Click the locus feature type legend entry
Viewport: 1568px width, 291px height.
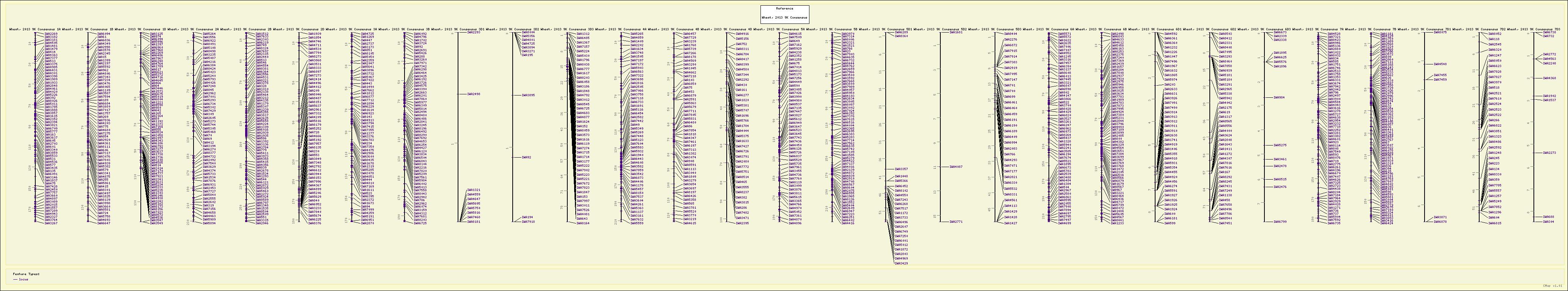click(24, 280)
